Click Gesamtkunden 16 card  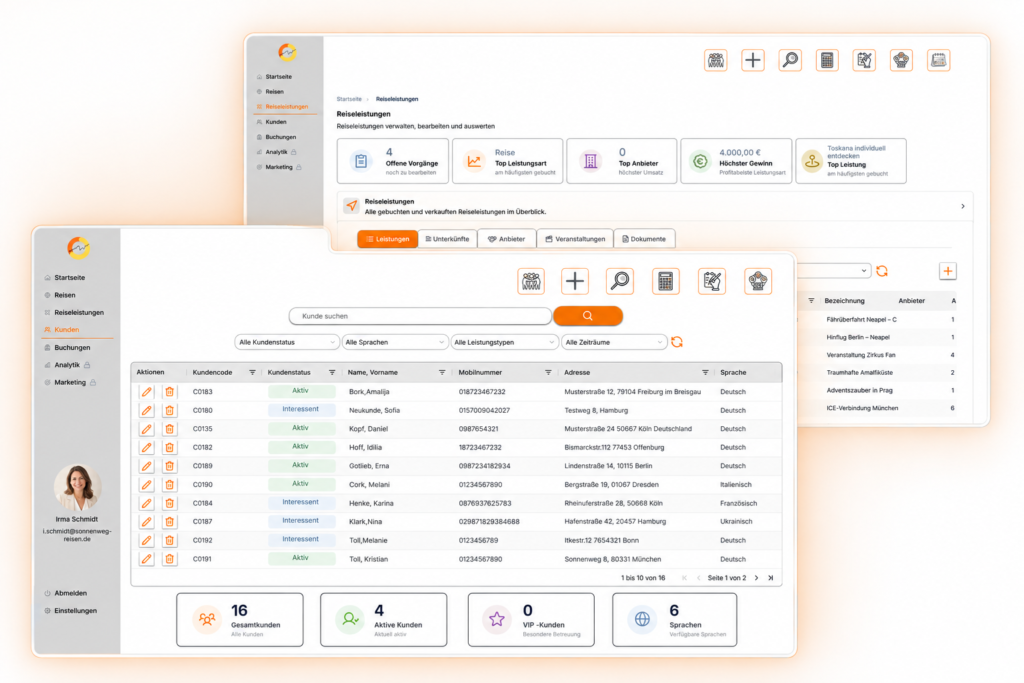point(240,620)
